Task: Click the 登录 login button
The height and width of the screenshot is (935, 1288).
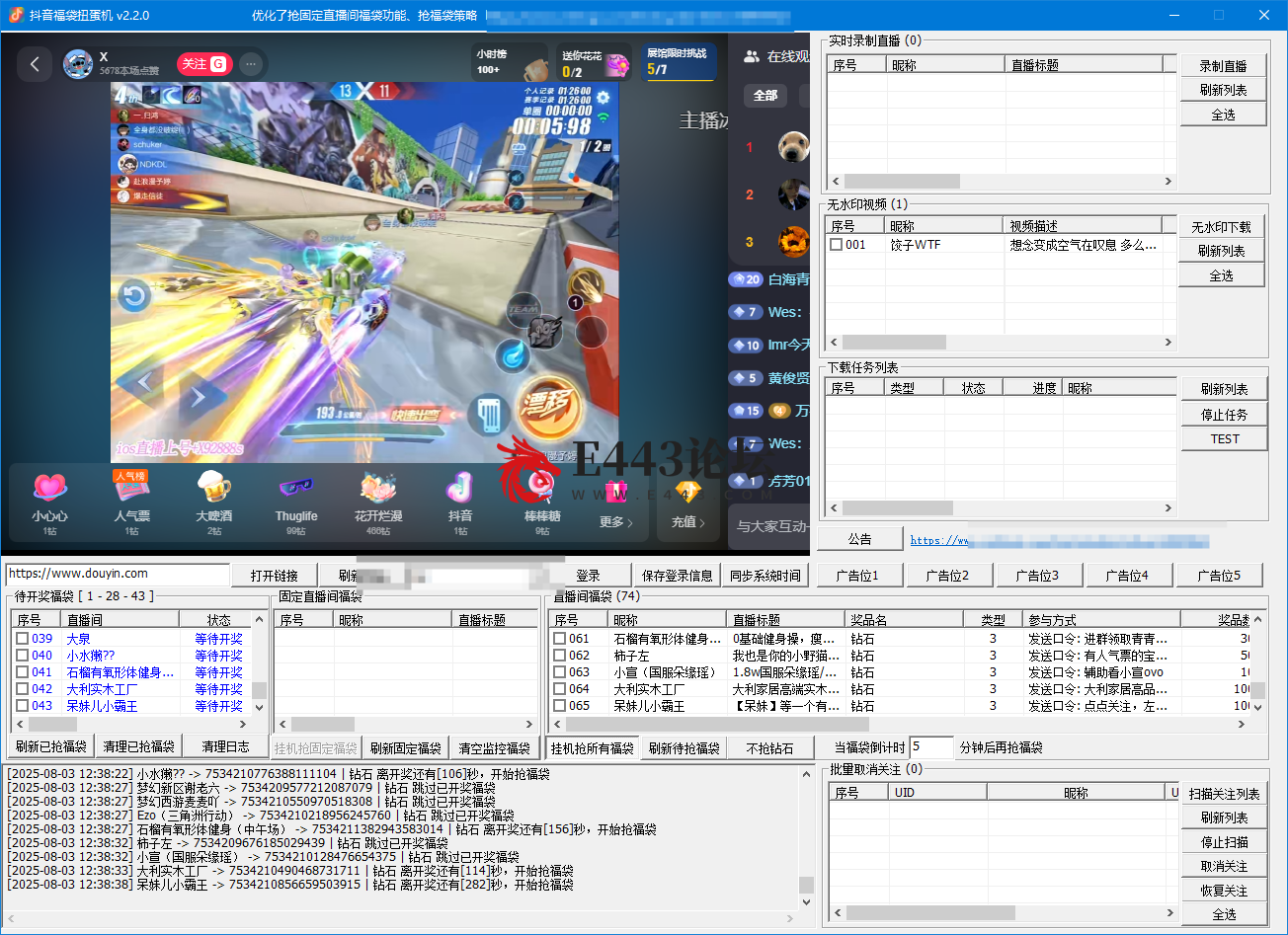Action: [x=588, y=576]
